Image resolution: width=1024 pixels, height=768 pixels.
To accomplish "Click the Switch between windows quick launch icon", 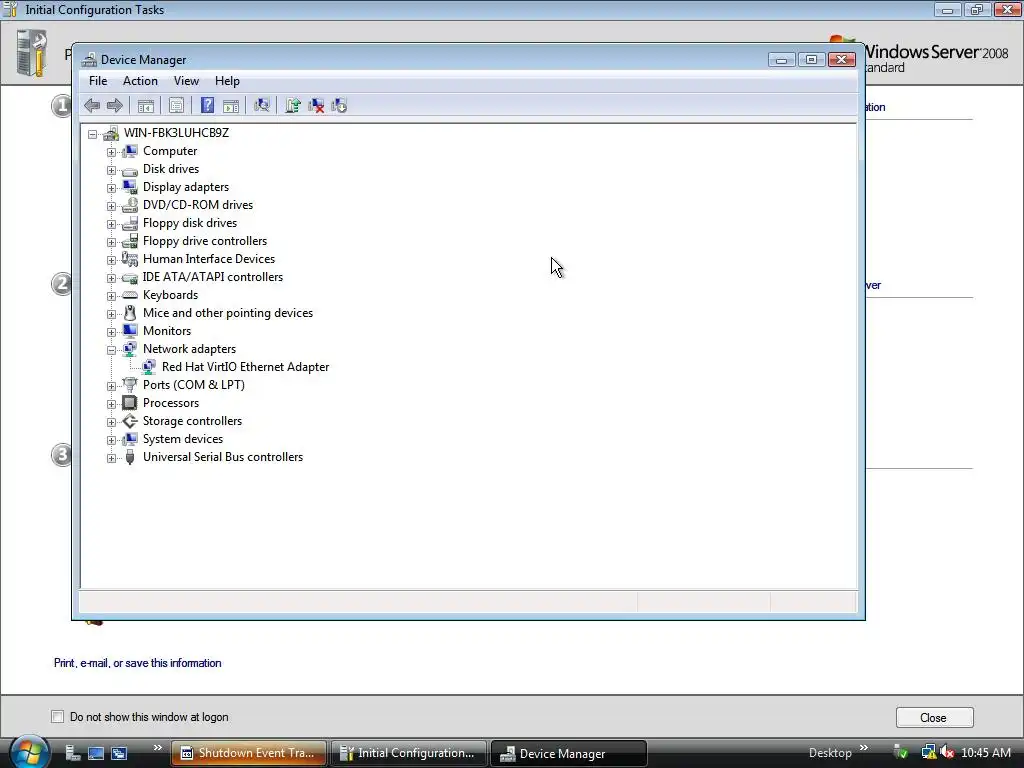I will [119, 753].
